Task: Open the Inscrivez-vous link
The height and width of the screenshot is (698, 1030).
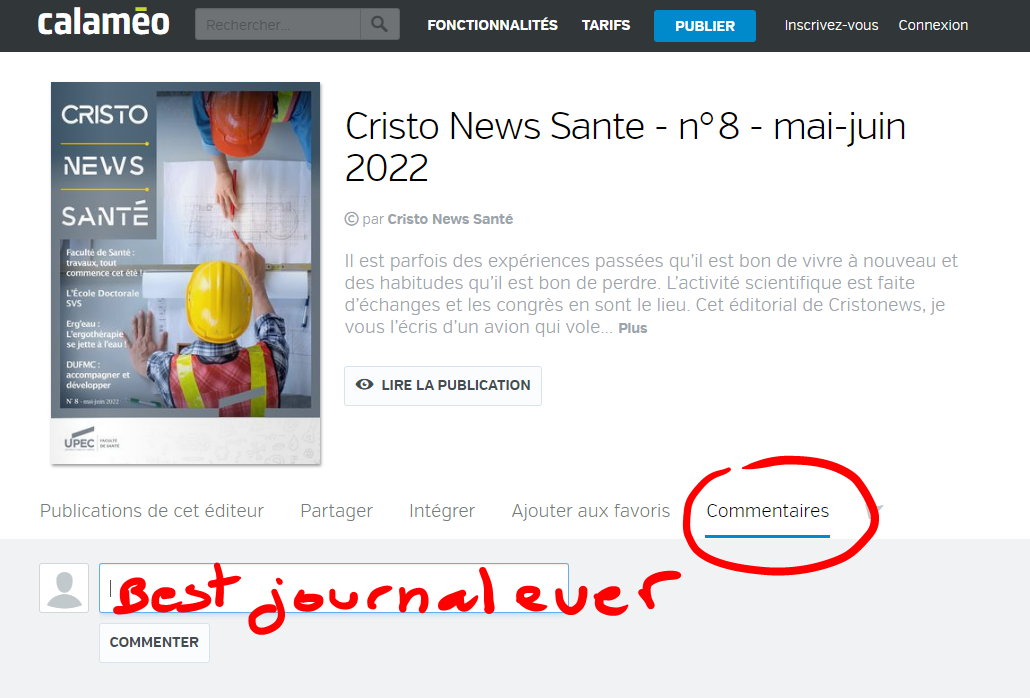Action: 831,25
